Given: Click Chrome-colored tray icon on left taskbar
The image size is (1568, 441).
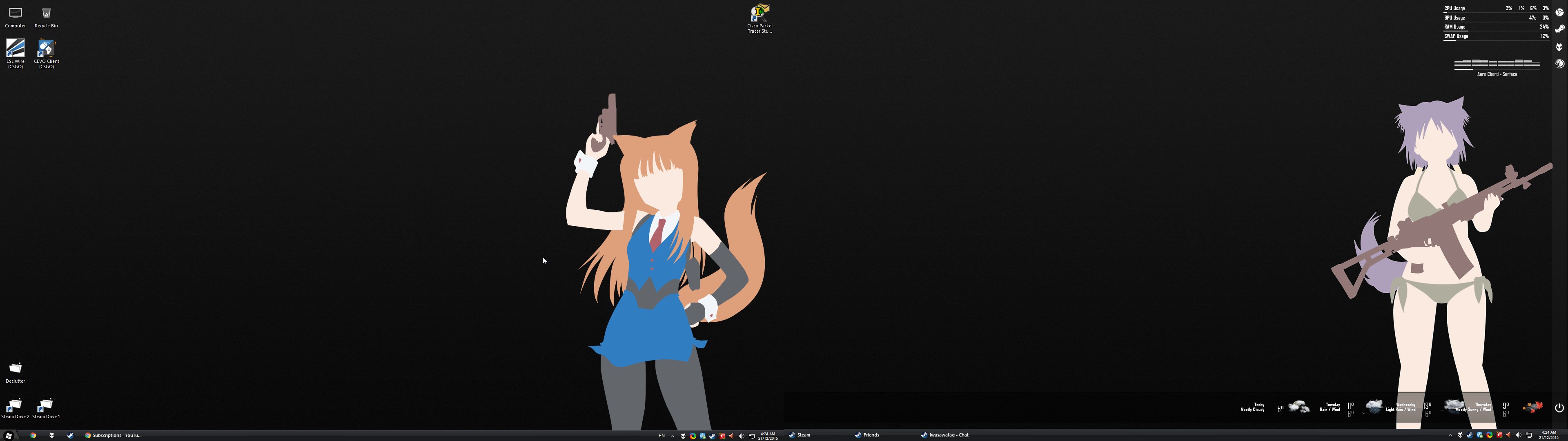Looking at the screenshot, I should click(693, 436).
